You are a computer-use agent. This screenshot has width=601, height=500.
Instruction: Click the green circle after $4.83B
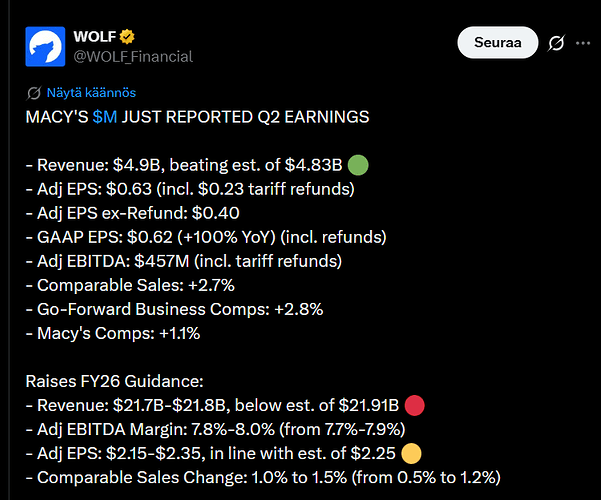358,165
